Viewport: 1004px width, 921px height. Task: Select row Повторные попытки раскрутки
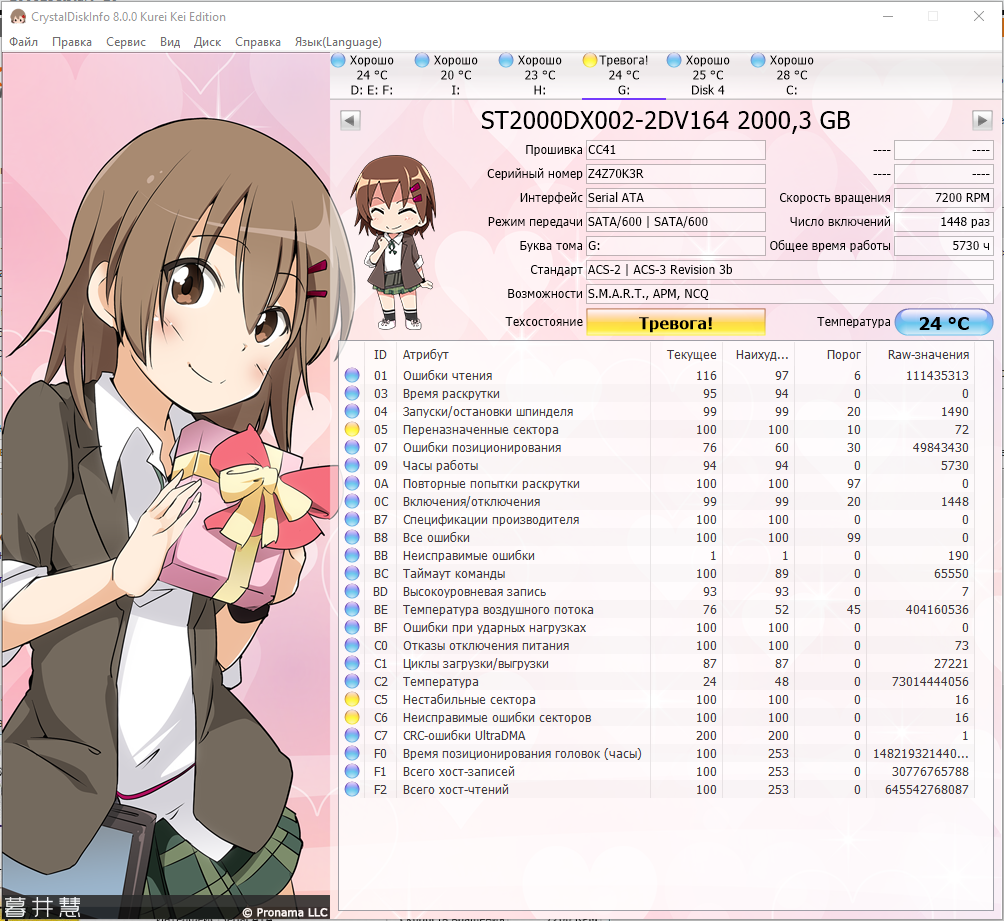point(656,484)
